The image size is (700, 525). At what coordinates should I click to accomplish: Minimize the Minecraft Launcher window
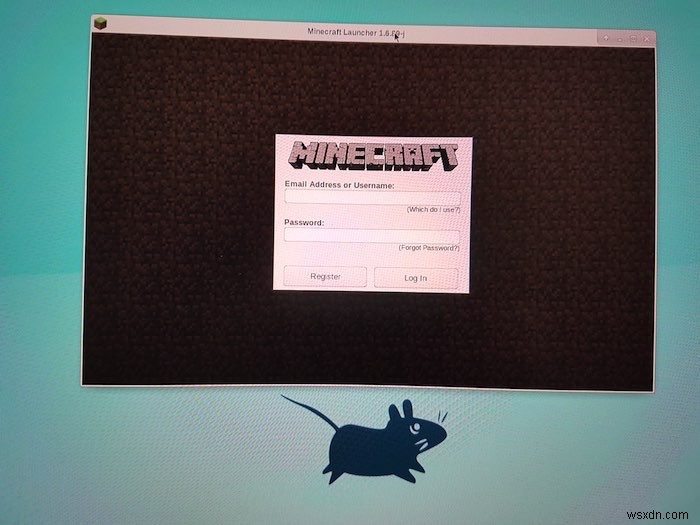[x=620, y=39]
